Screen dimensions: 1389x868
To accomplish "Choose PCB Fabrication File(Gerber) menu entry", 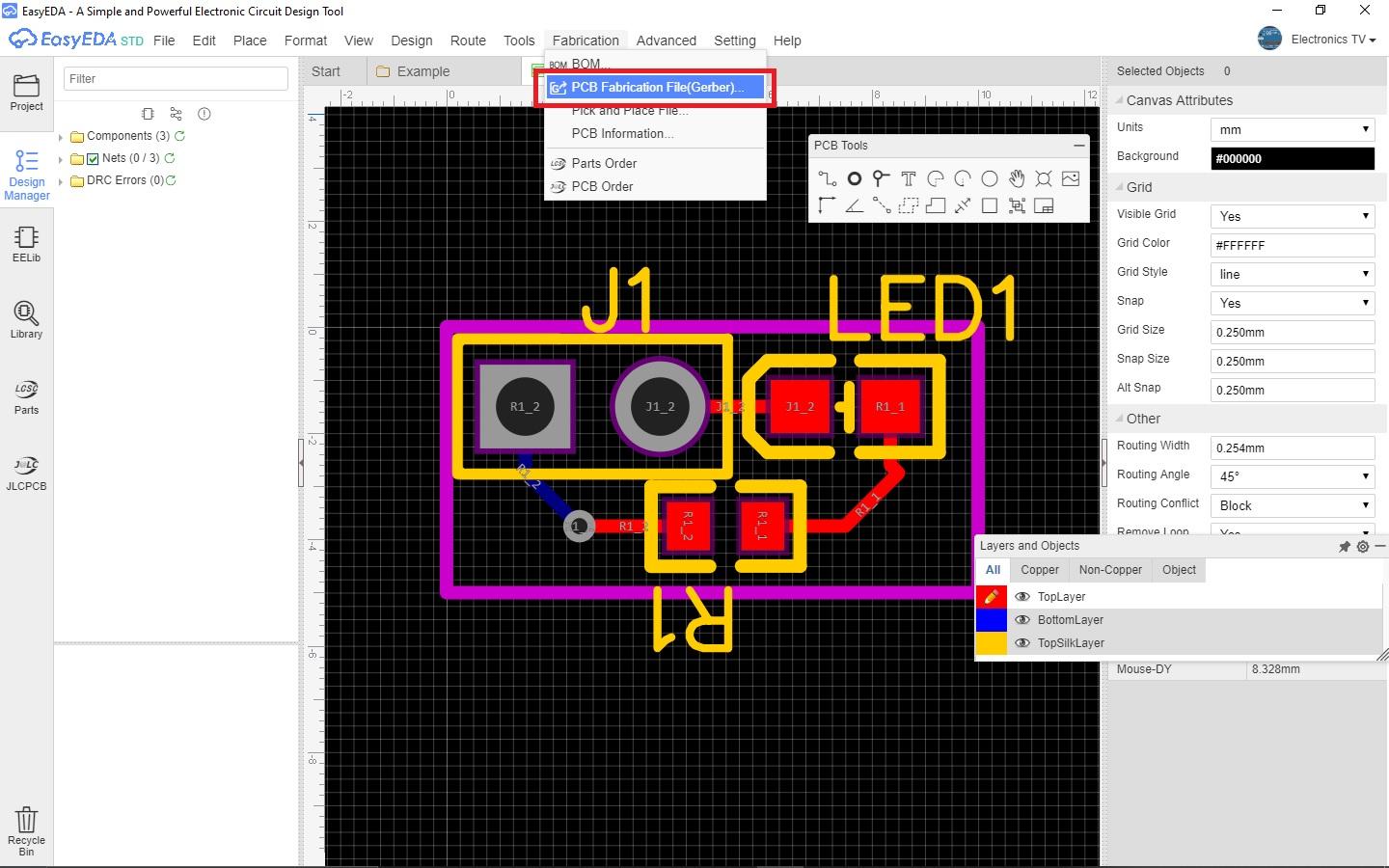I will click(656, 87).
